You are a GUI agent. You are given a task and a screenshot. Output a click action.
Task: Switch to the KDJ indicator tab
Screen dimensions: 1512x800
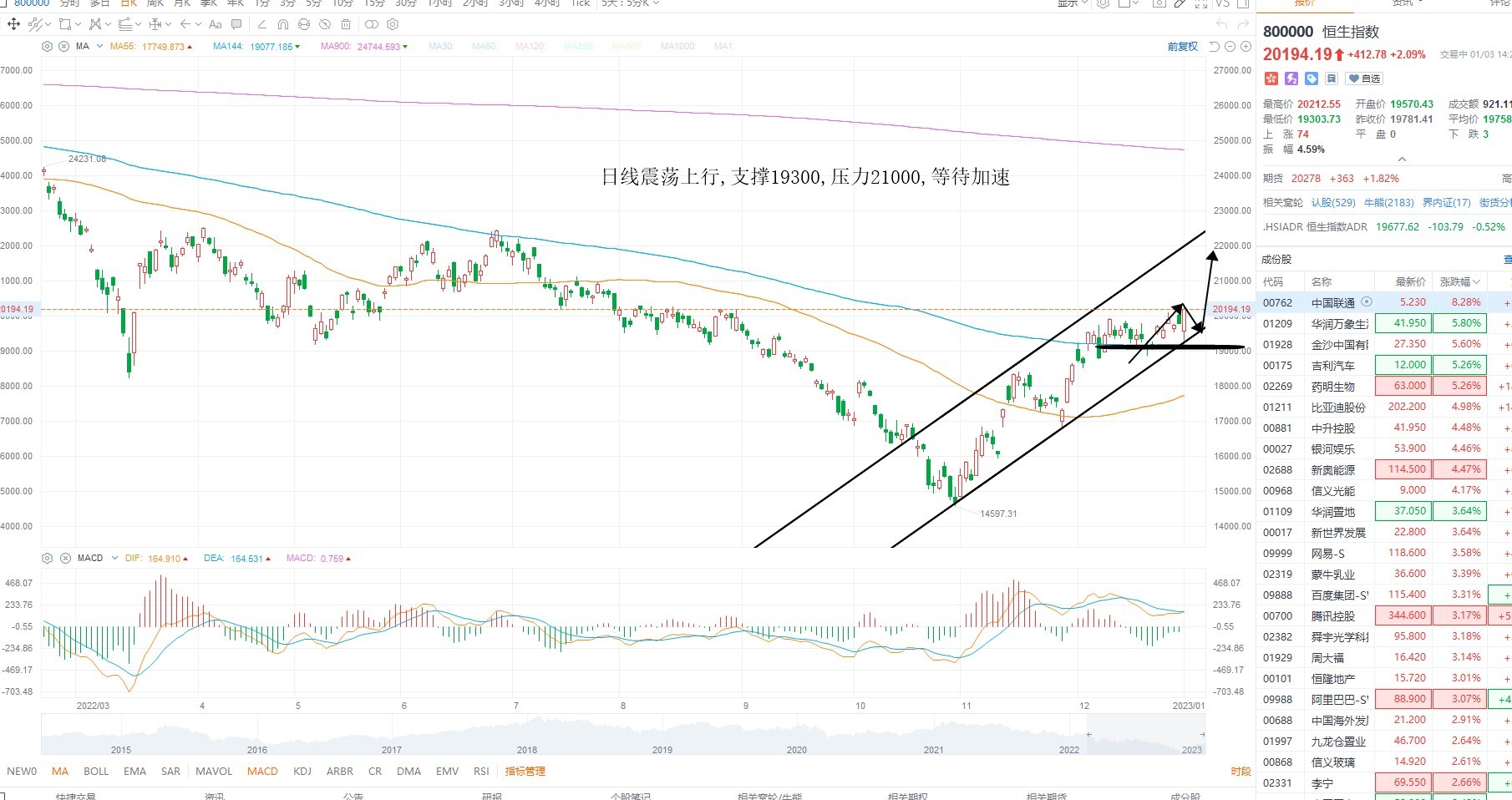pos(302,772)
